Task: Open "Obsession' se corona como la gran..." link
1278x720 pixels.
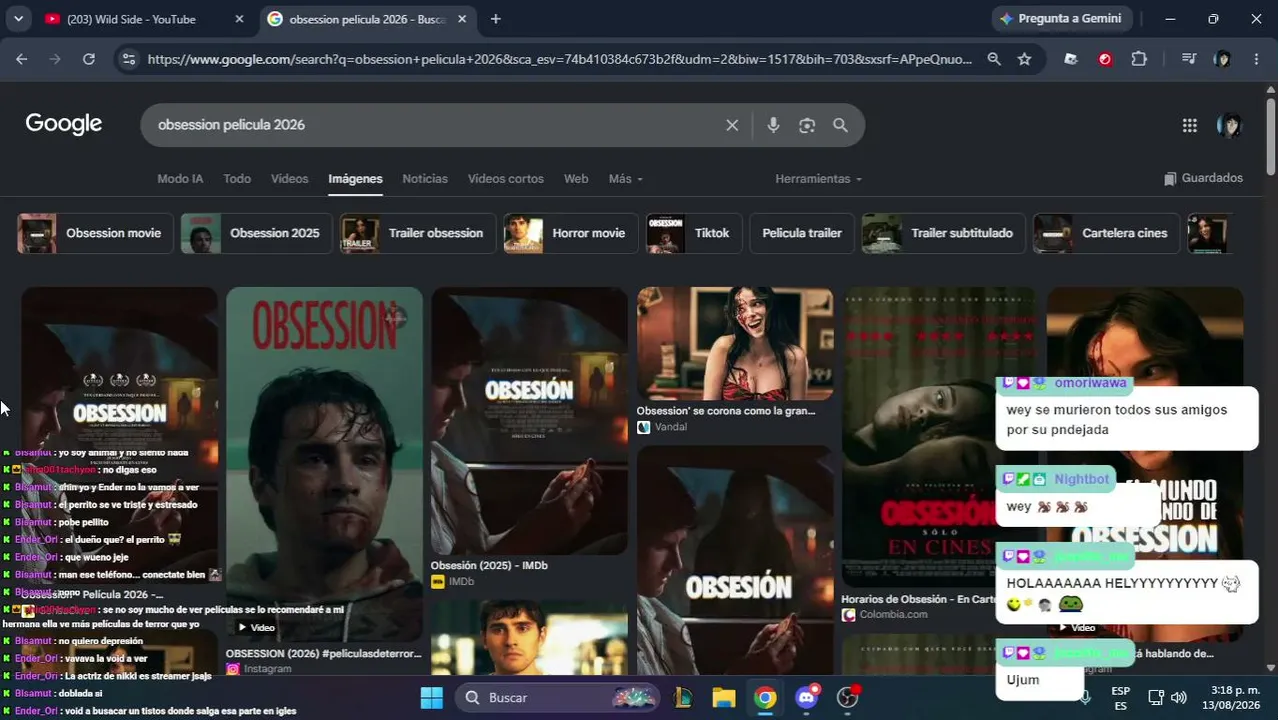Action: pos(726,410)
